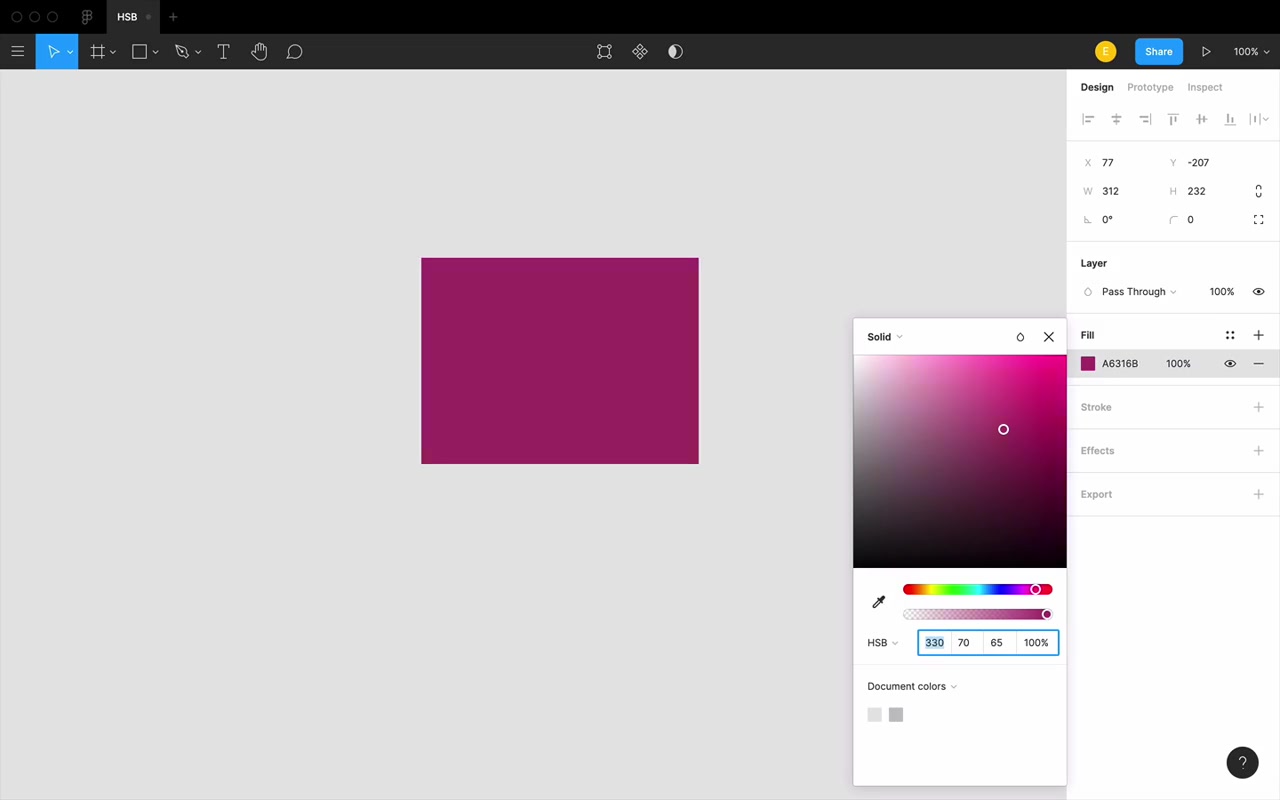Select the darker gray document color
The height and width of the screenshot is (800, 1280).
coord(896,715)
